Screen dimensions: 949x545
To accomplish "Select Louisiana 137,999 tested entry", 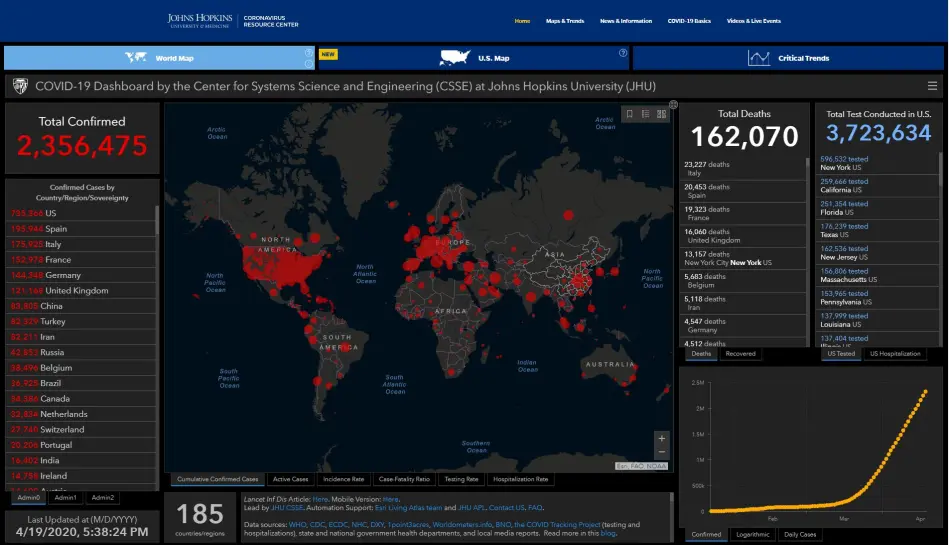I will (x=877, y=320).
